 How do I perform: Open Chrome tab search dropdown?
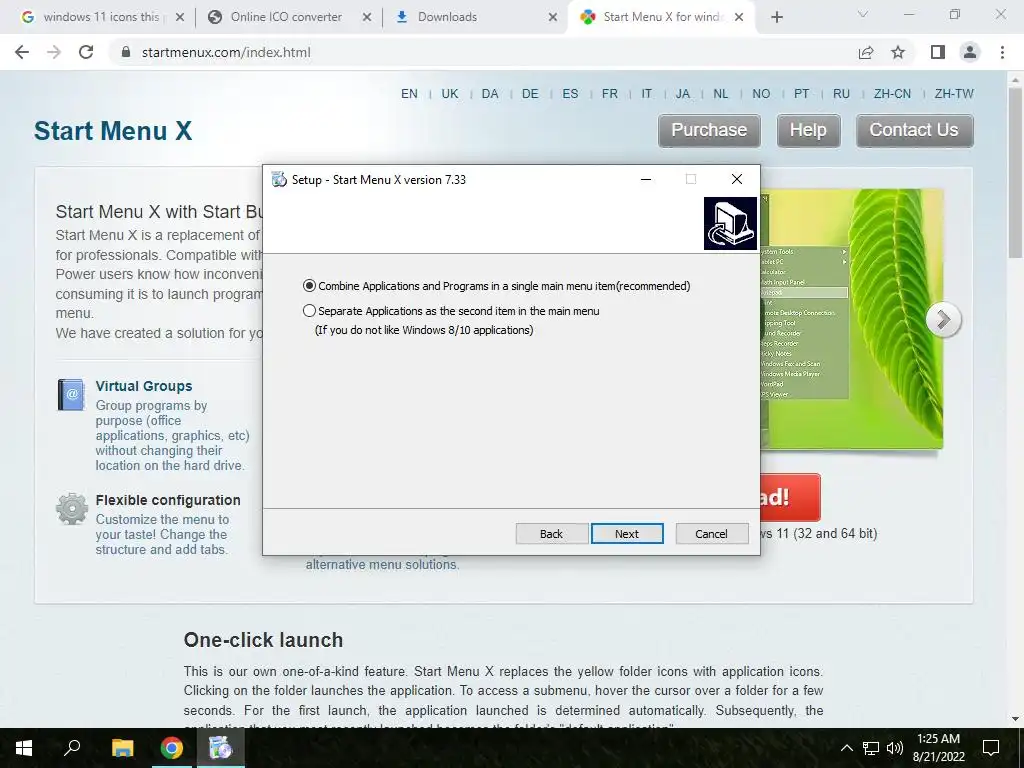click(x=862, y=14)
